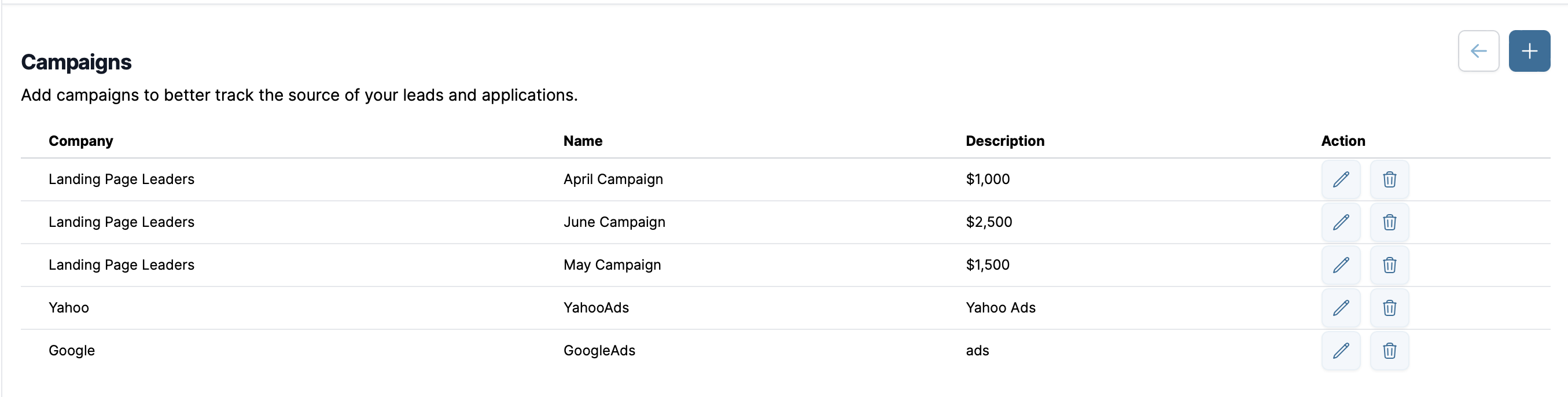Click the Name column header

(x=583, y=141)
